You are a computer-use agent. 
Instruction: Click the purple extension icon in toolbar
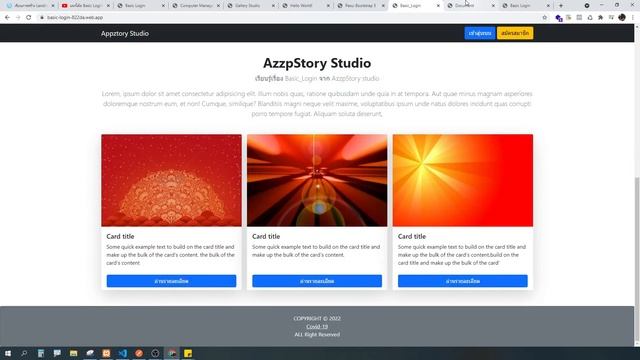click(559, 18)
